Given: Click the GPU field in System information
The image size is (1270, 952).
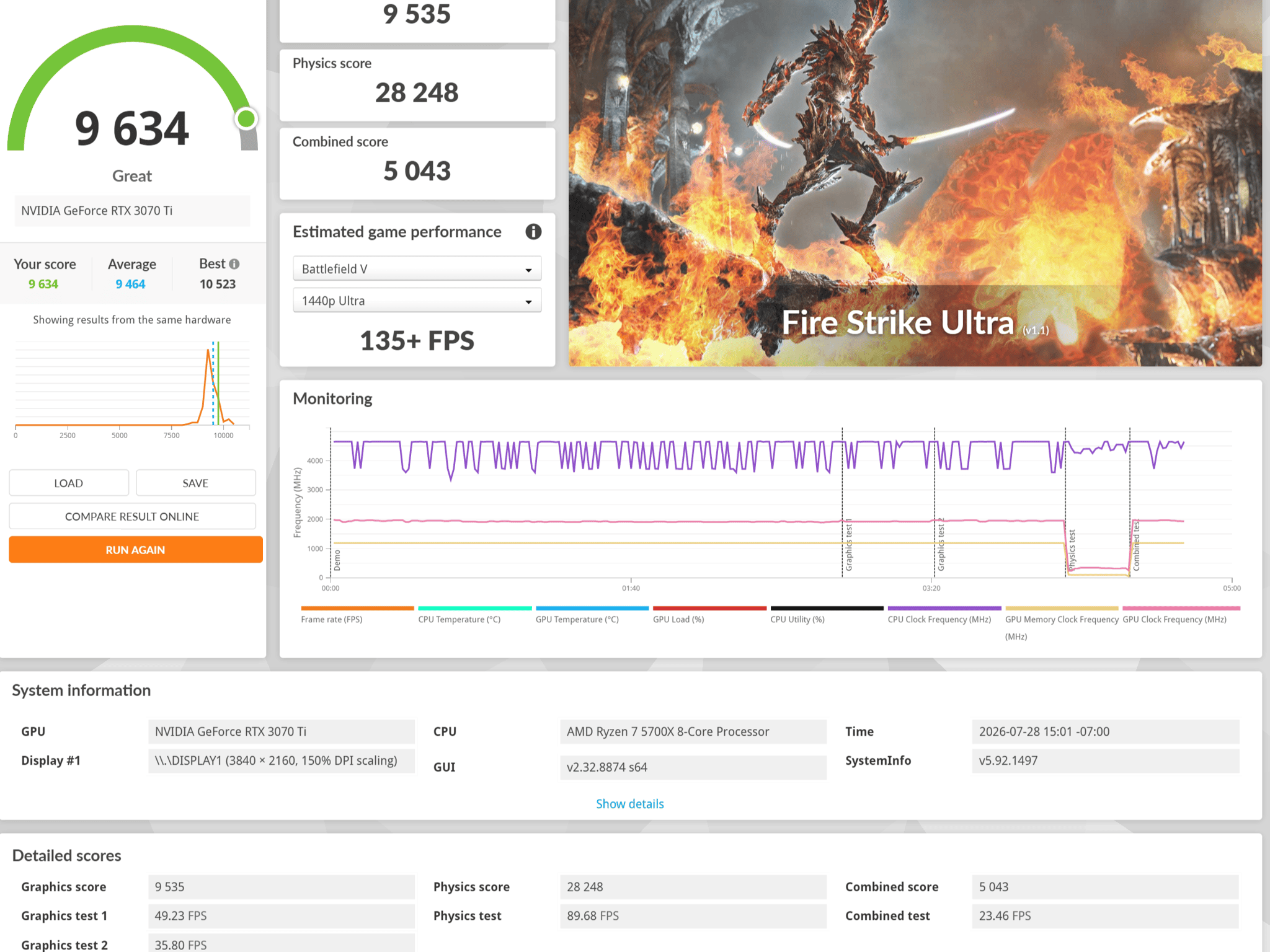Looking at the screenshot, I should 281,731.
